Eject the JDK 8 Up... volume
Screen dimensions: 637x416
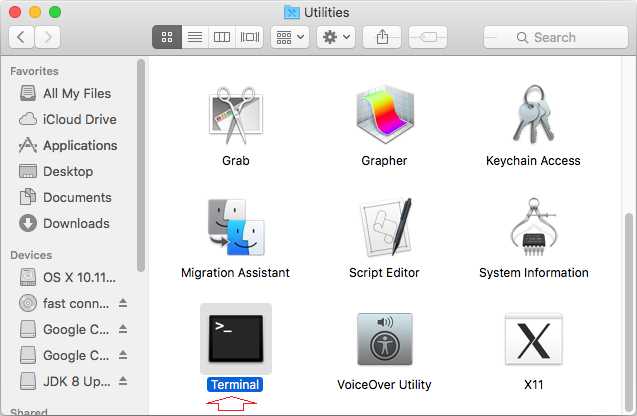tap(123, 381)
